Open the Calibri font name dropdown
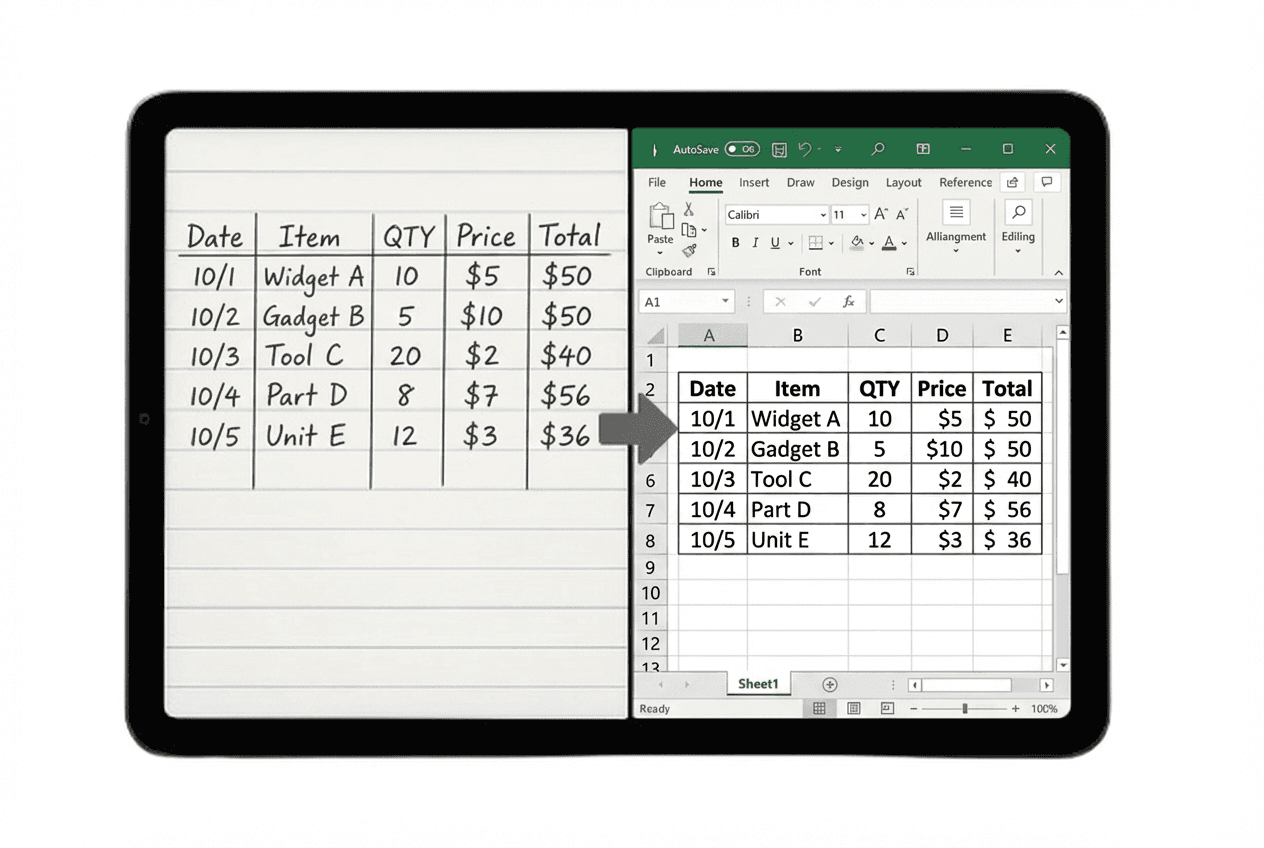The width and height of the screenshot is (1264, 848). (777, 214)
